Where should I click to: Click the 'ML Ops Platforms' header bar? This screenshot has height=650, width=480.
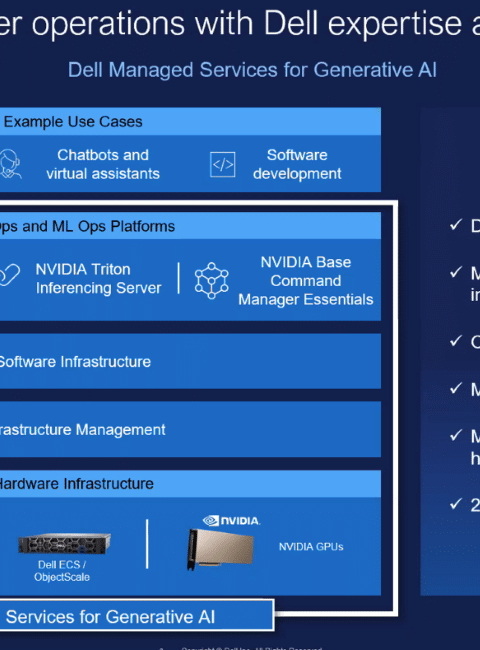click(x=190, y=226)
